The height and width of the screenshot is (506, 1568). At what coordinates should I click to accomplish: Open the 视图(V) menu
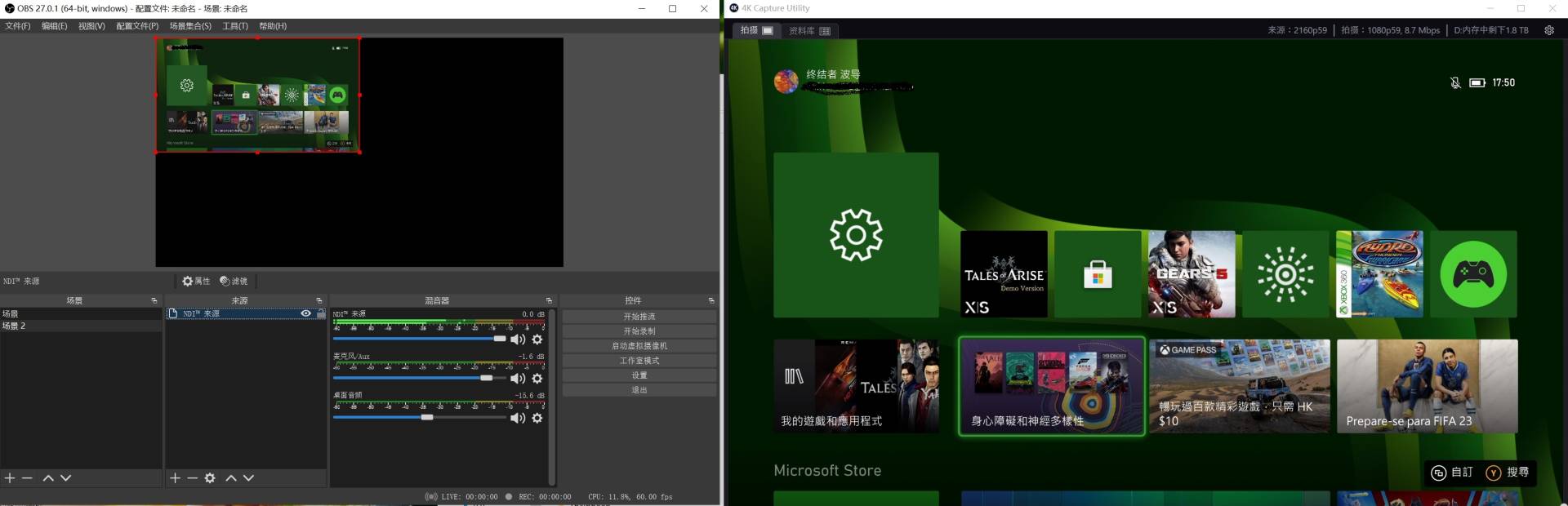pos(91,26)
